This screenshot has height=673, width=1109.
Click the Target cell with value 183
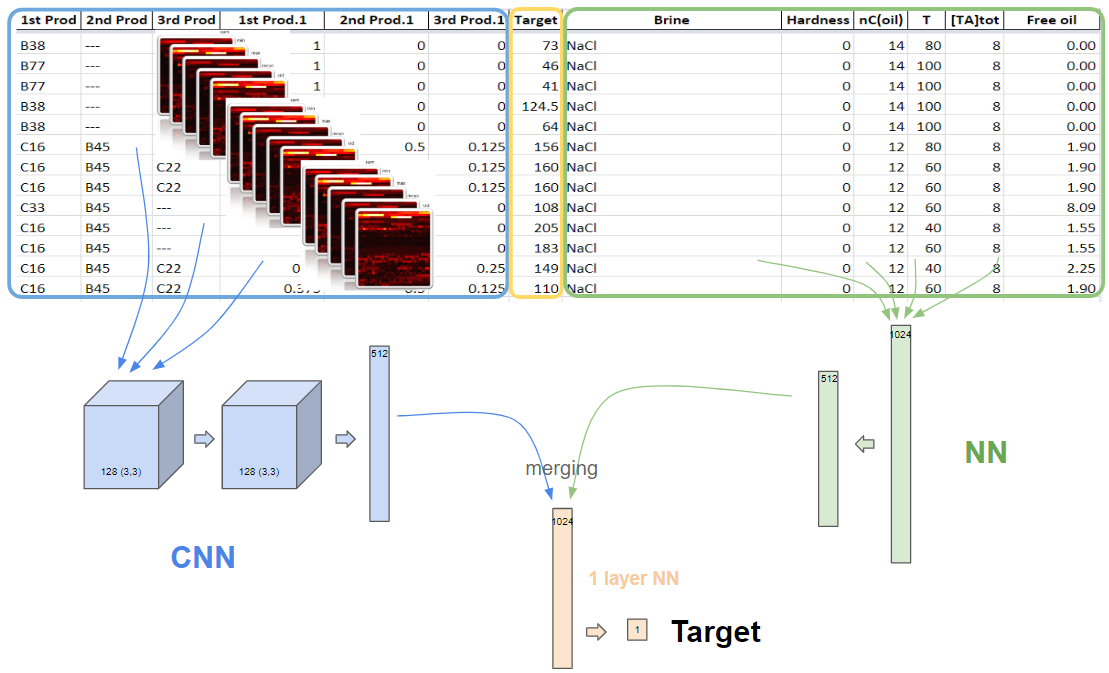click(x=535, y=248)
